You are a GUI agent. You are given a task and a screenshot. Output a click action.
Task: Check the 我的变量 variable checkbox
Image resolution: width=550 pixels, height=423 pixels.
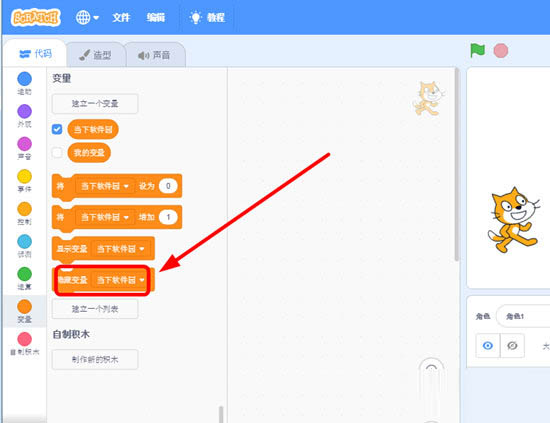coord(57,153)
